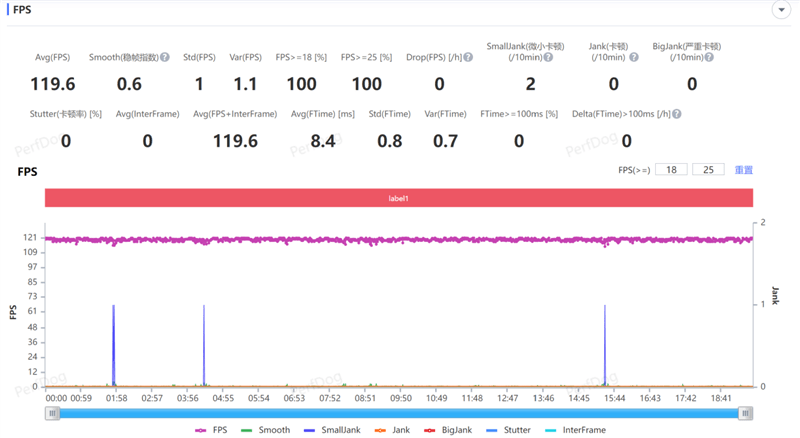Click help icon next to Jank (/10min)
The height and width of the screenshot is (438, 800).
pos(634,57)
